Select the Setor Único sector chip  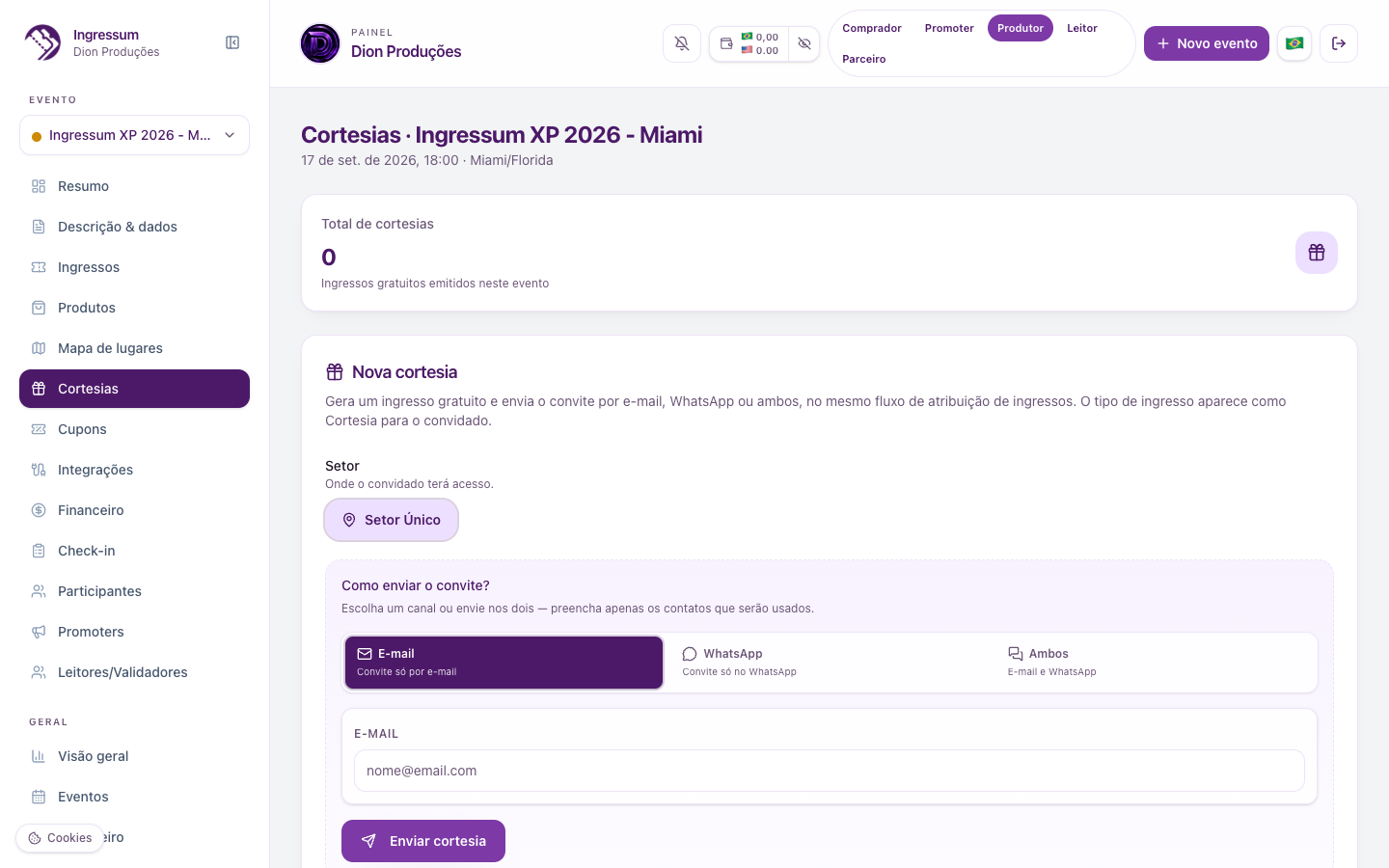[391, 520]
